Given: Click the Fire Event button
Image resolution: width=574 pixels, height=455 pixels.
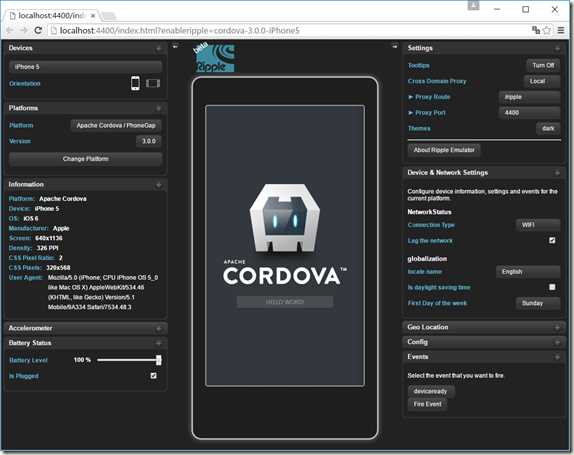Looking at the screenshot, I should (427, 404).
